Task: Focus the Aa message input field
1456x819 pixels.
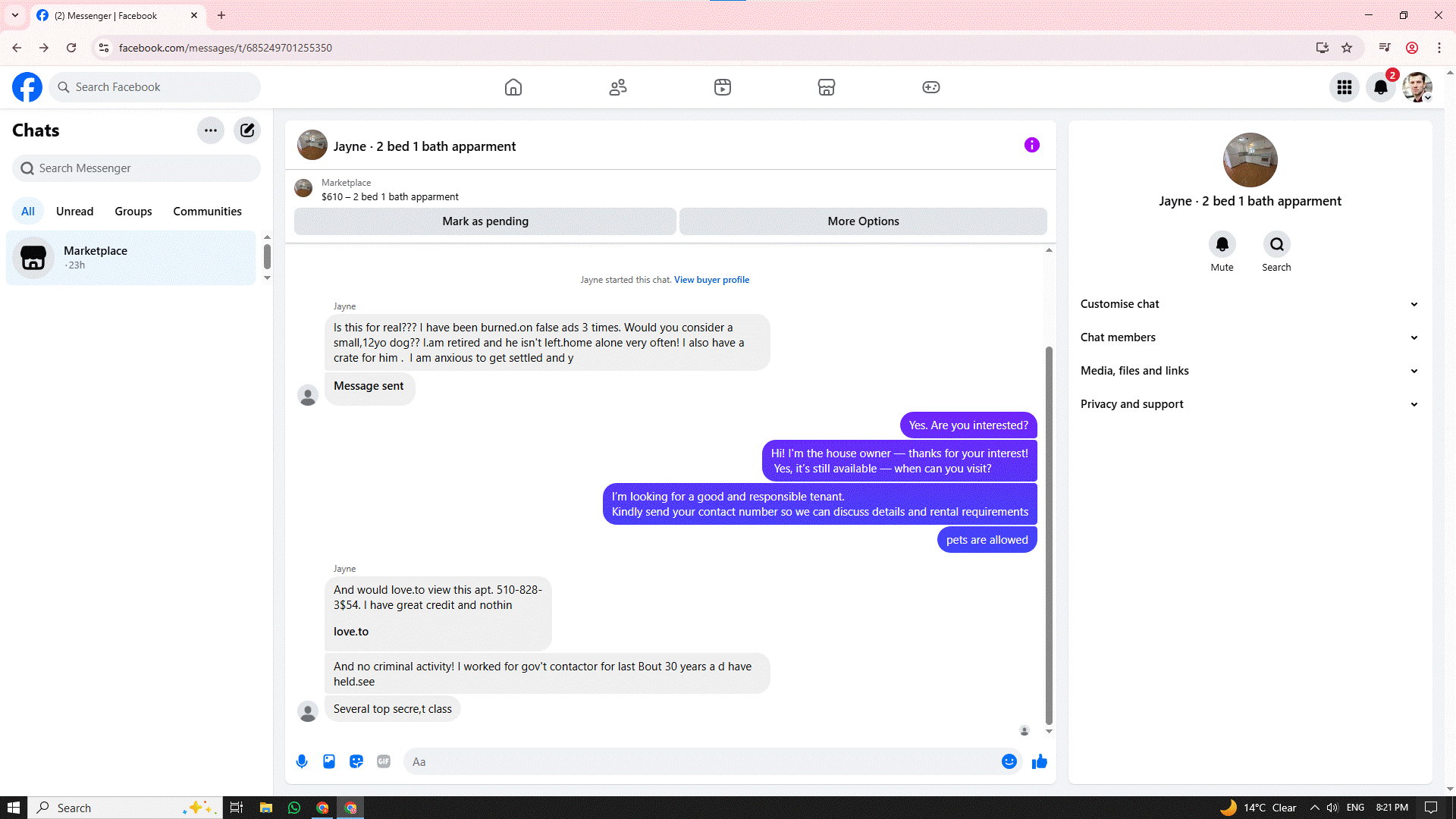Action: [x=698, y=761]
